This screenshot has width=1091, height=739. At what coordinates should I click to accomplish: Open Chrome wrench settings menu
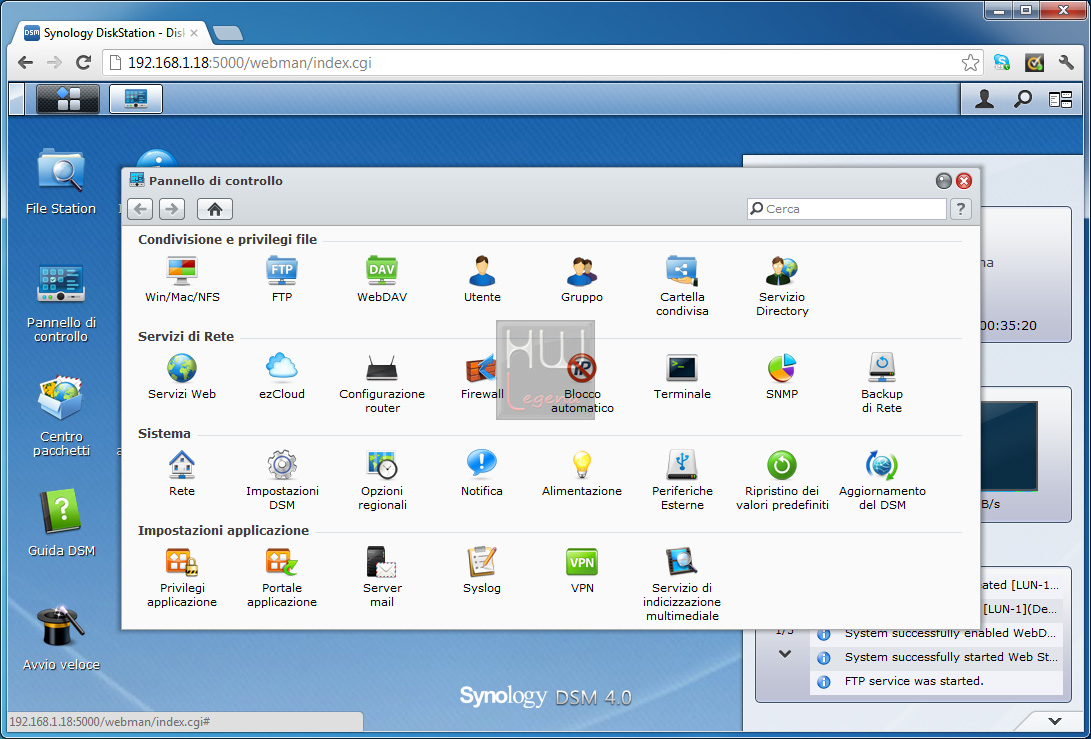[x=1066, y=63]
